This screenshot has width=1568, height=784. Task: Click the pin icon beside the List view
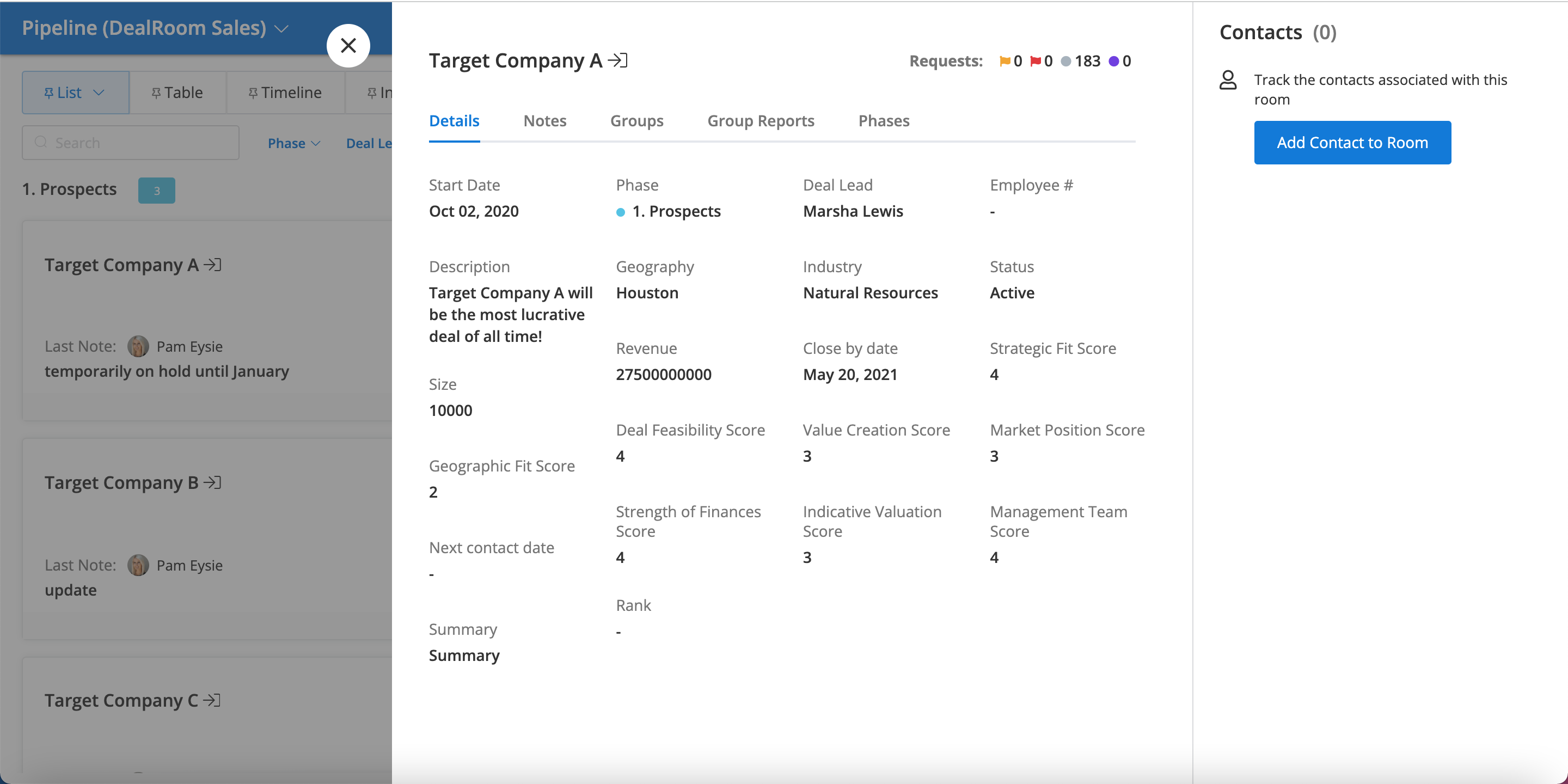coord(50,93)
